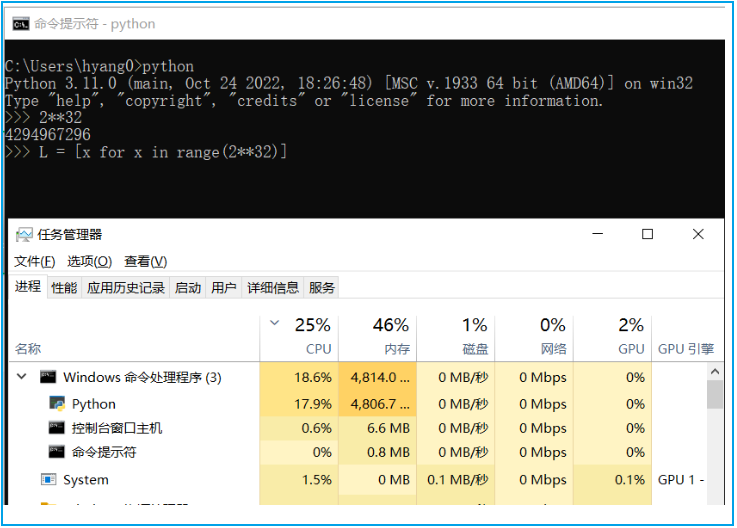Click the 0.1 MB/秒 disk value for System
737x528 pixels.
pyautogui.click(x=458, y=480)
